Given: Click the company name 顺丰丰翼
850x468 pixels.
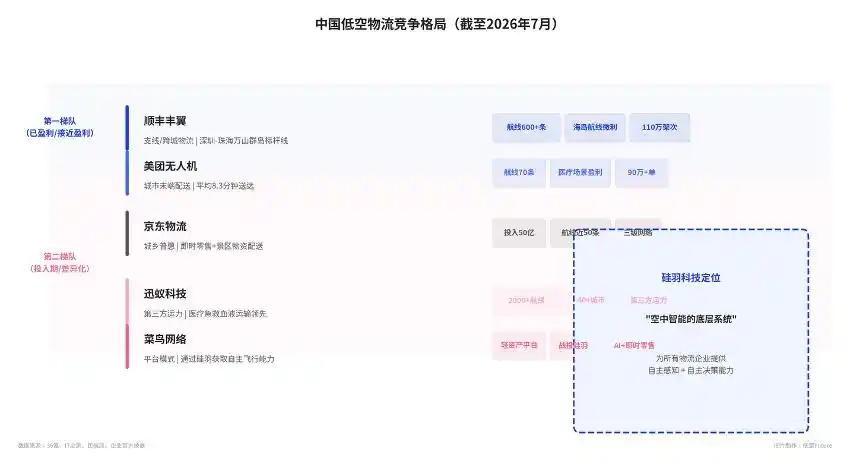Looking at the screenshot, I should point(165,121).
